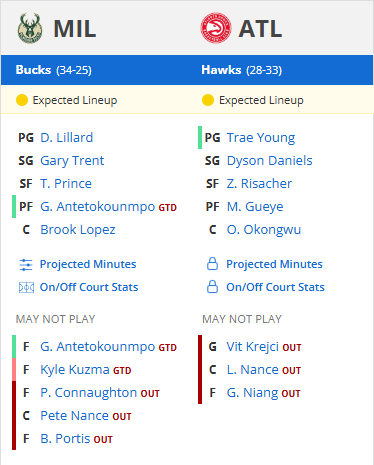Viewport: 374px width, 465px height.
Task: Click the MIL team abbreviation header
Action: (x=75, y=29)
